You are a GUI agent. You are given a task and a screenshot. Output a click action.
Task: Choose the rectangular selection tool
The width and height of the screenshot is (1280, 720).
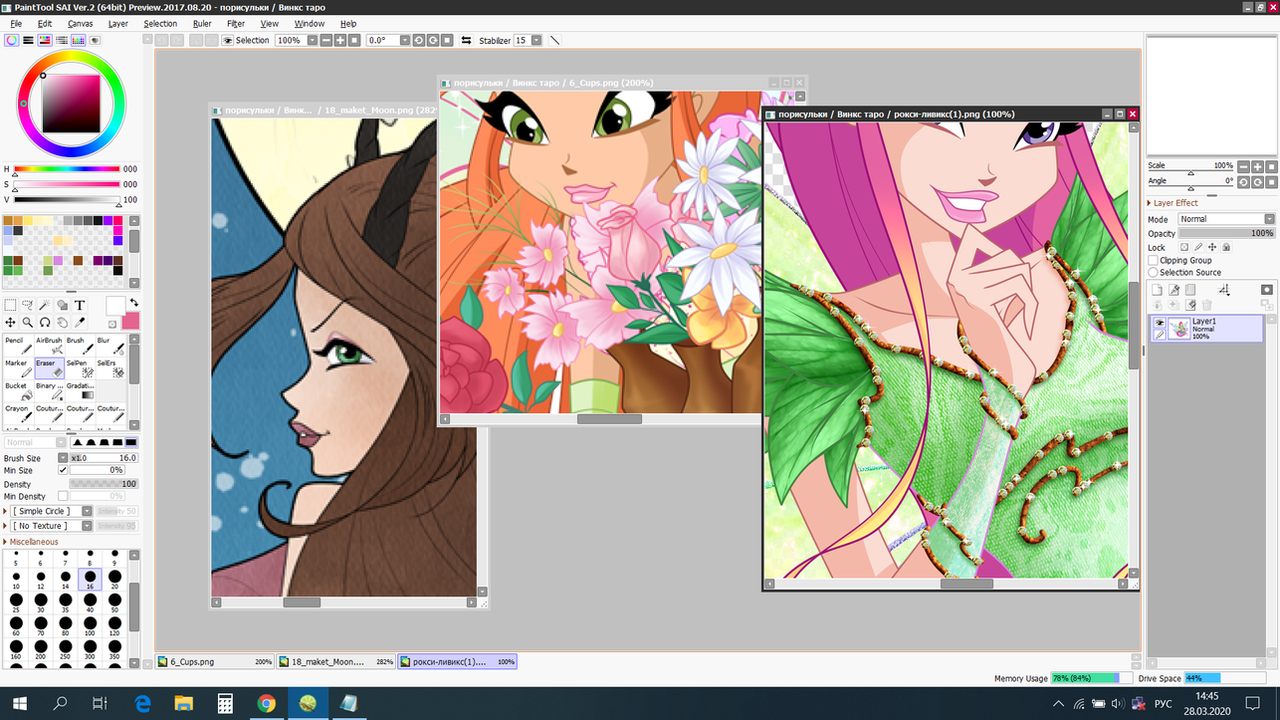coord(10,305)
